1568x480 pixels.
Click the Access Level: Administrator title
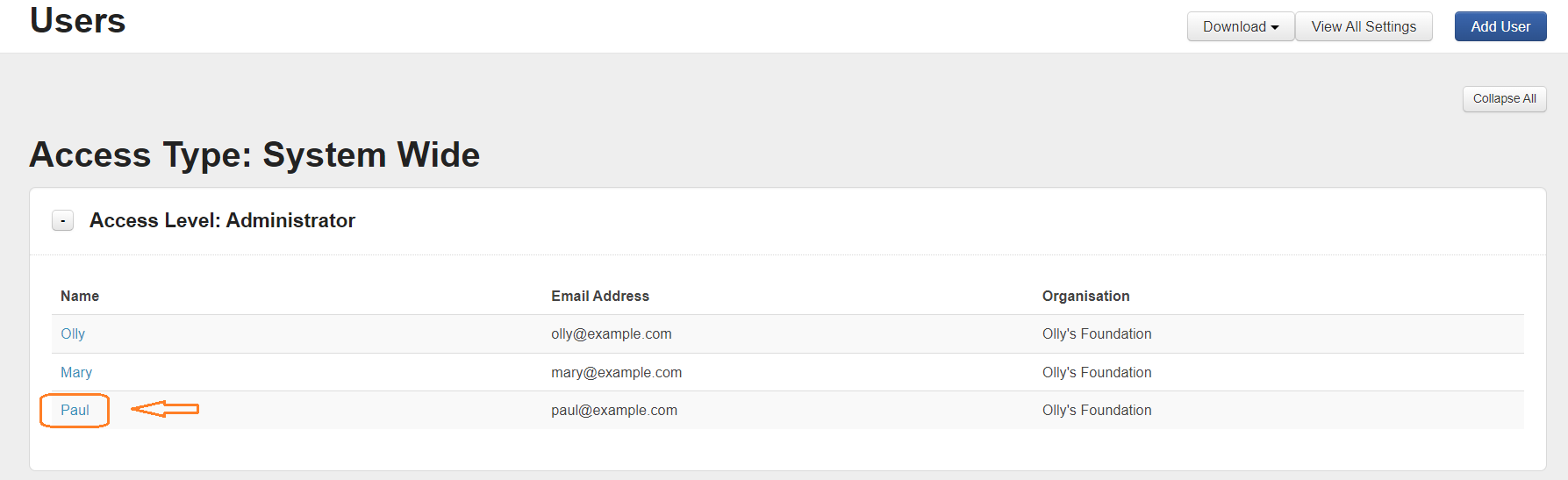tap(222, 220)
